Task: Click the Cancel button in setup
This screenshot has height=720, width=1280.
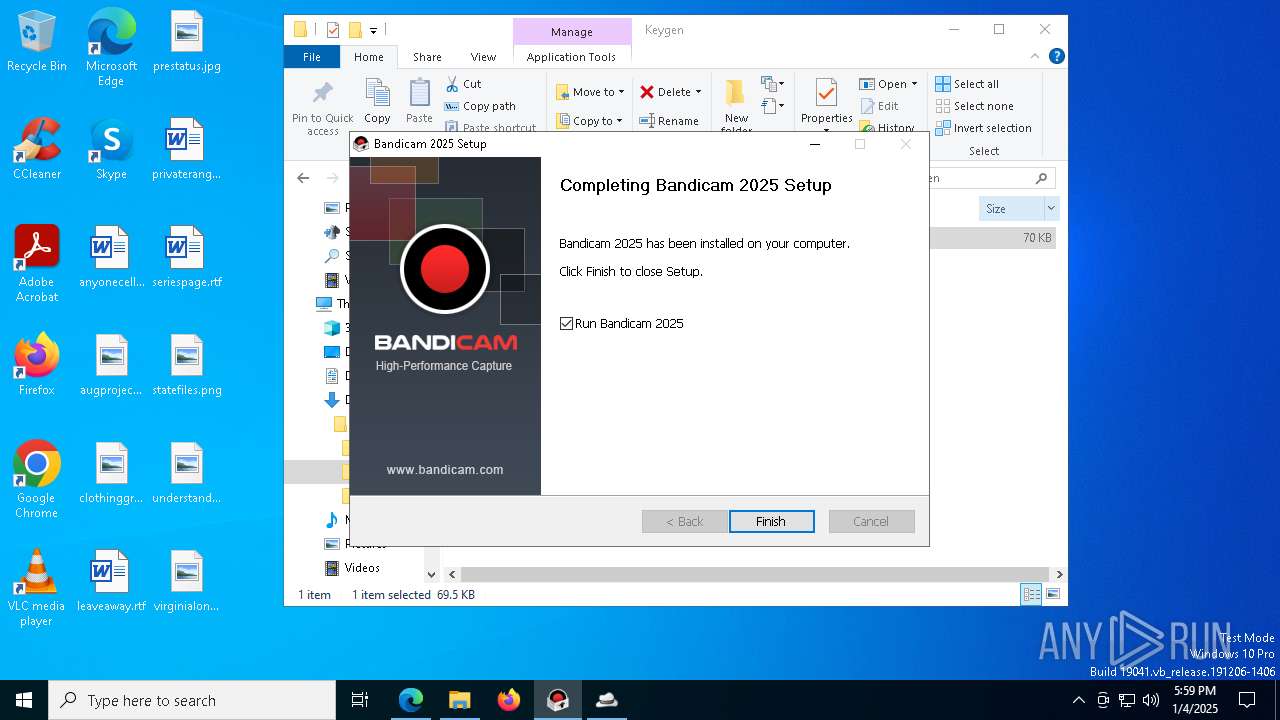Action: [871, 521]
